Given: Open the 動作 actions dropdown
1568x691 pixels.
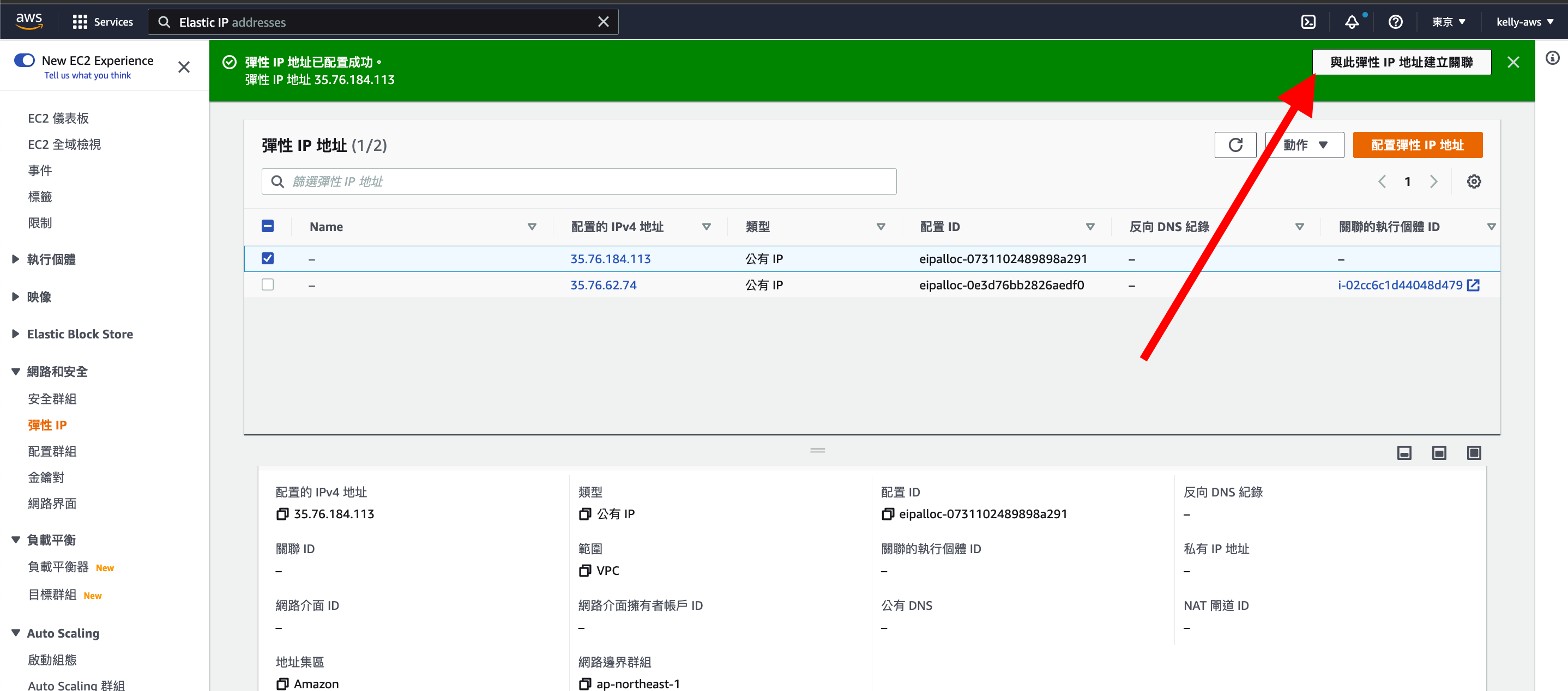Looking at the screenshot, I should pyautogui.click(x=1305, y=145).
